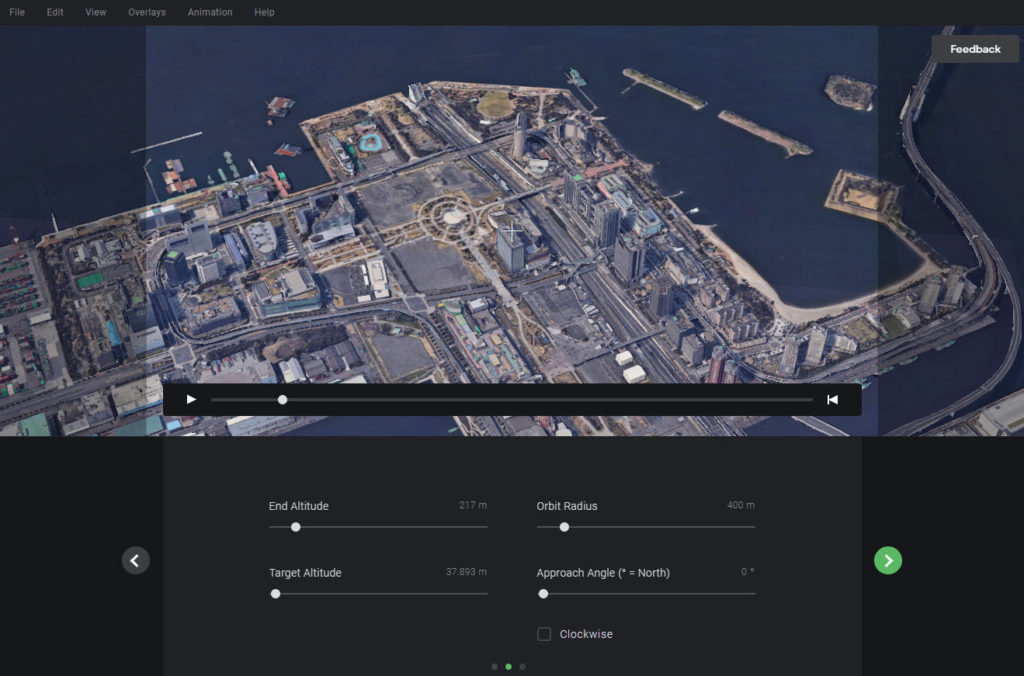Skip back to the animation start

(x=831, y=399)
